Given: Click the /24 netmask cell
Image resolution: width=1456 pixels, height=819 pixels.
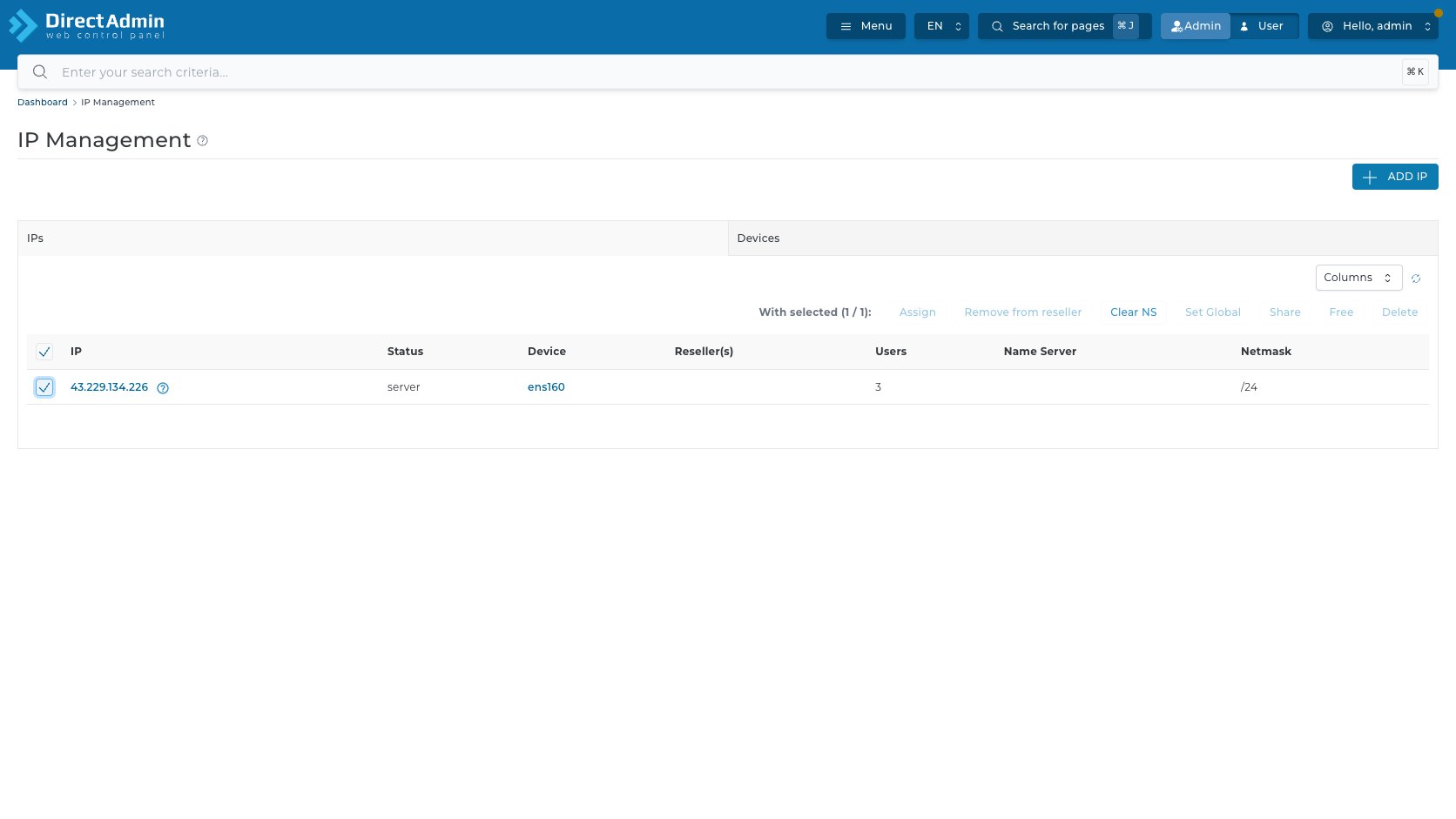Looking at the screenshot, I should (x=1249, y=387).
